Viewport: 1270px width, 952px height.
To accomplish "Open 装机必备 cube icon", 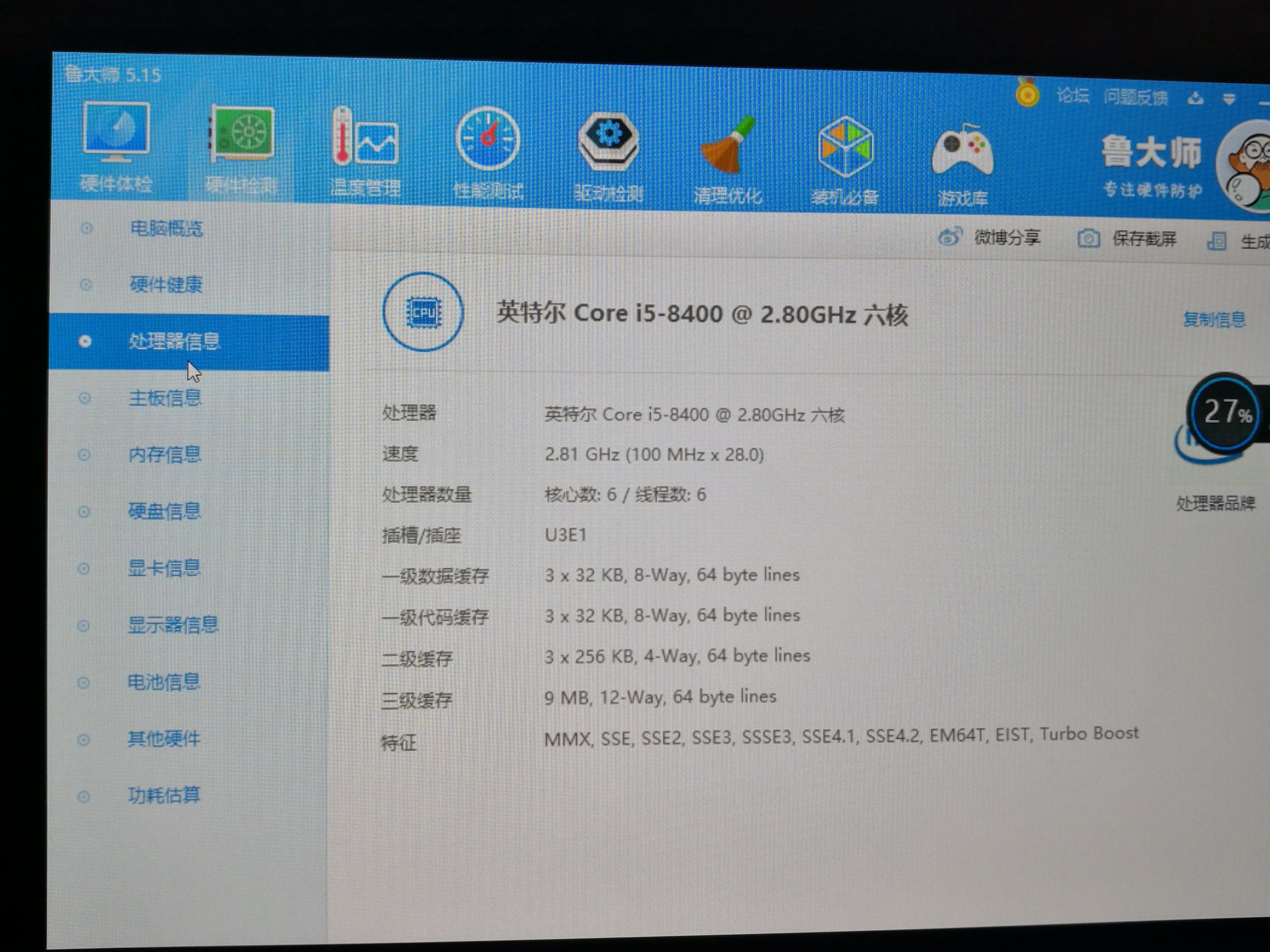I will [x=846, y=147].
